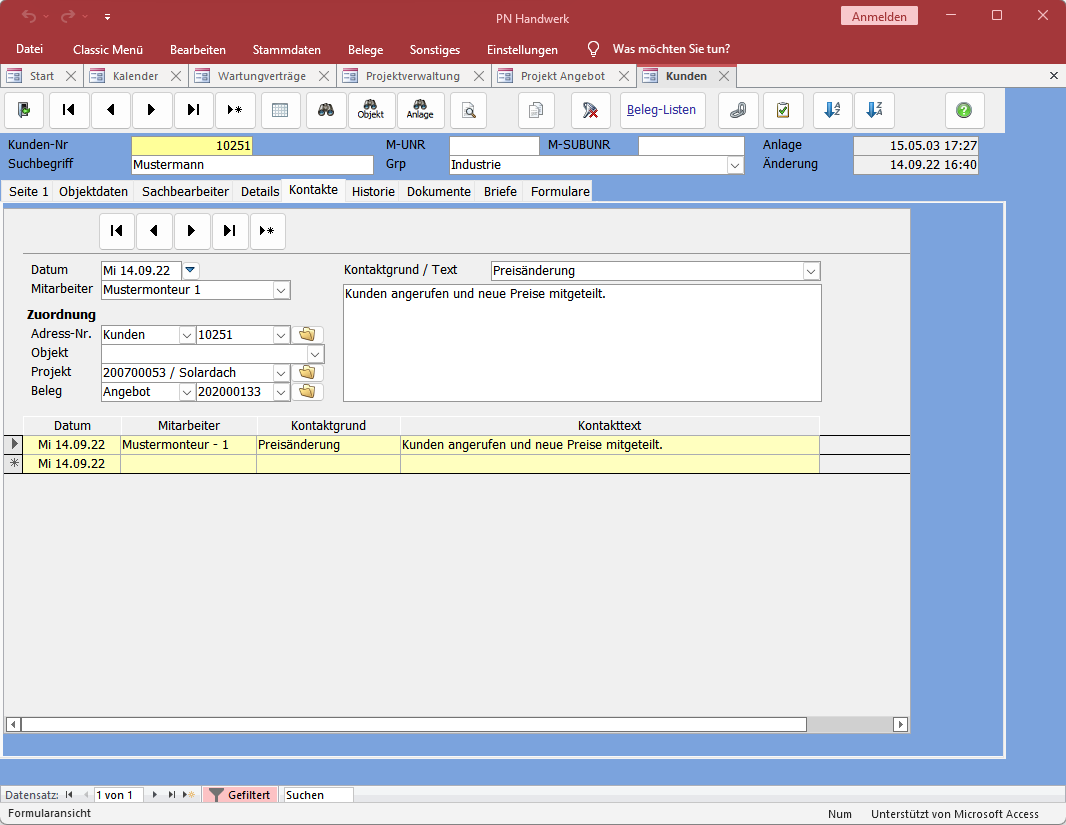Screen dimensions: 1066x825
Task: Expand the Grp Industrie dropdown
Action: [735, 165]
